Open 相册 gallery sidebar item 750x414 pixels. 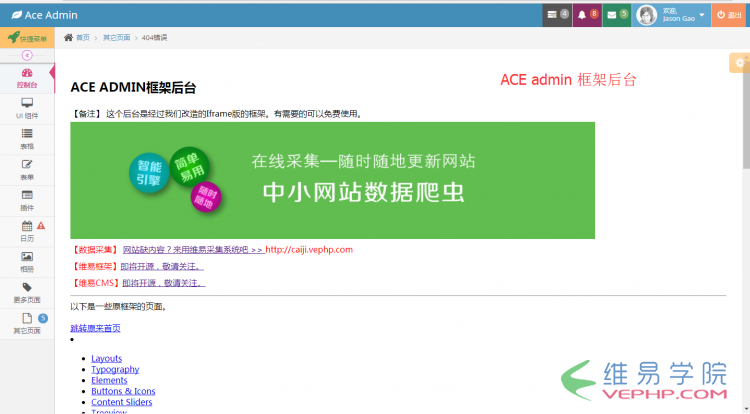click(x=27, y=262)
